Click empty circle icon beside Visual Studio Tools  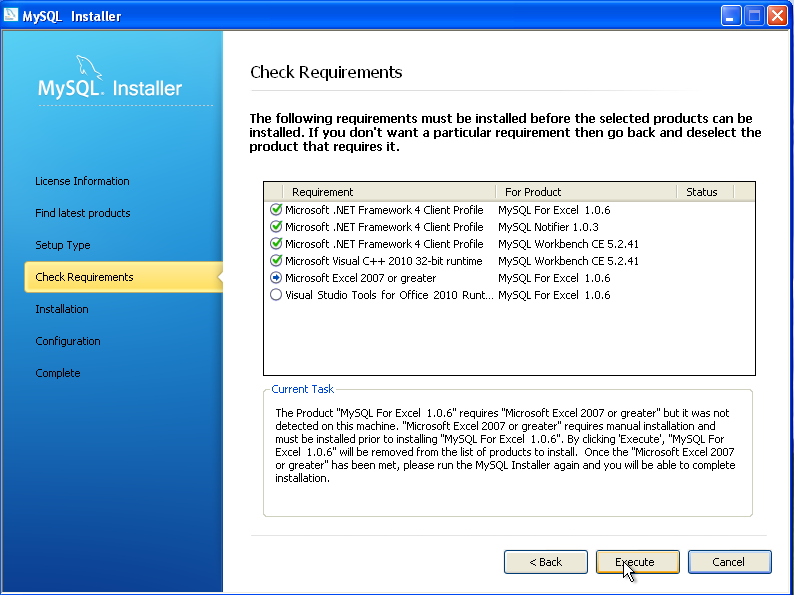[x=276, y=295]
